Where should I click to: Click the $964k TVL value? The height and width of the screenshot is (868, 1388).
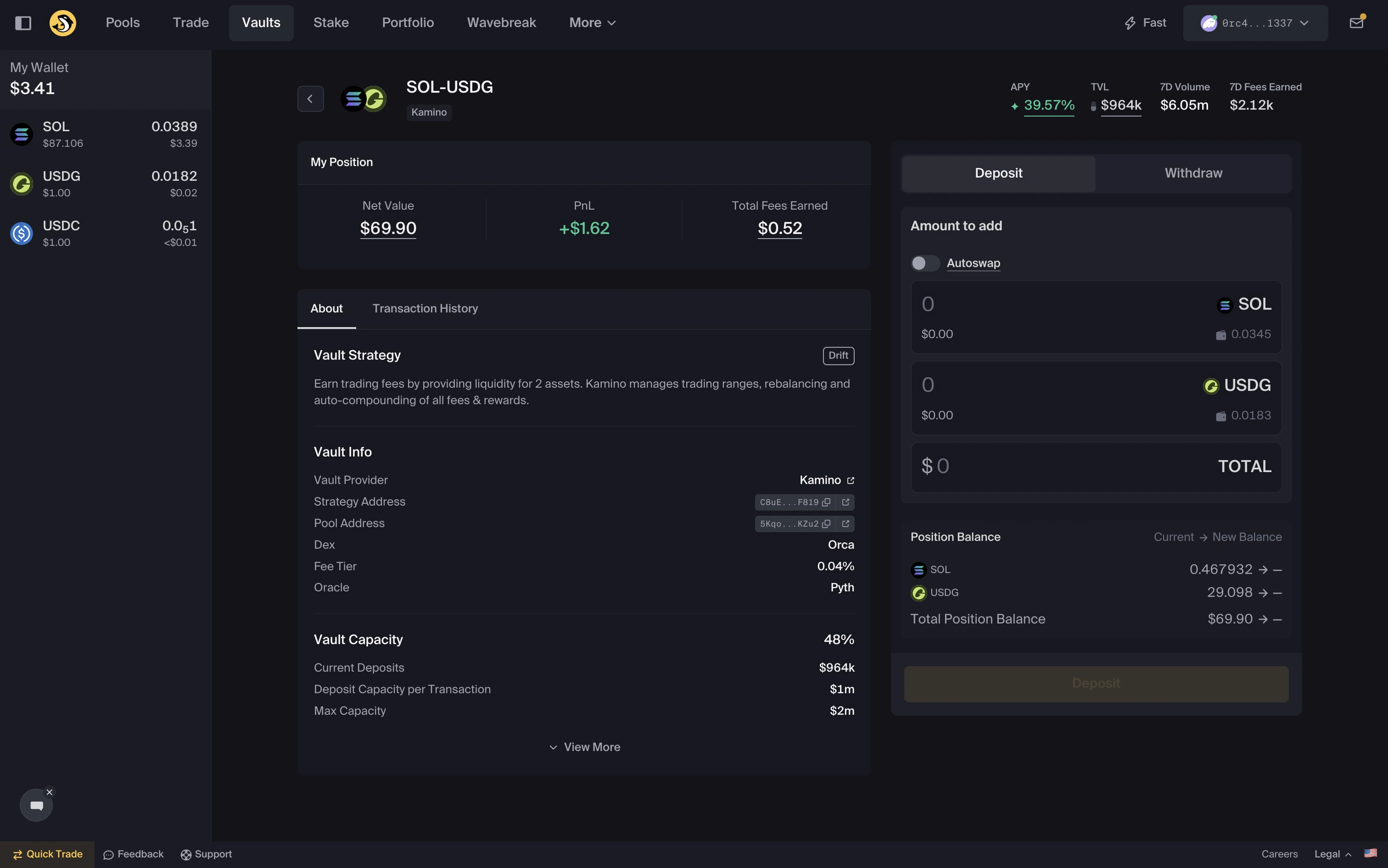1121,106
